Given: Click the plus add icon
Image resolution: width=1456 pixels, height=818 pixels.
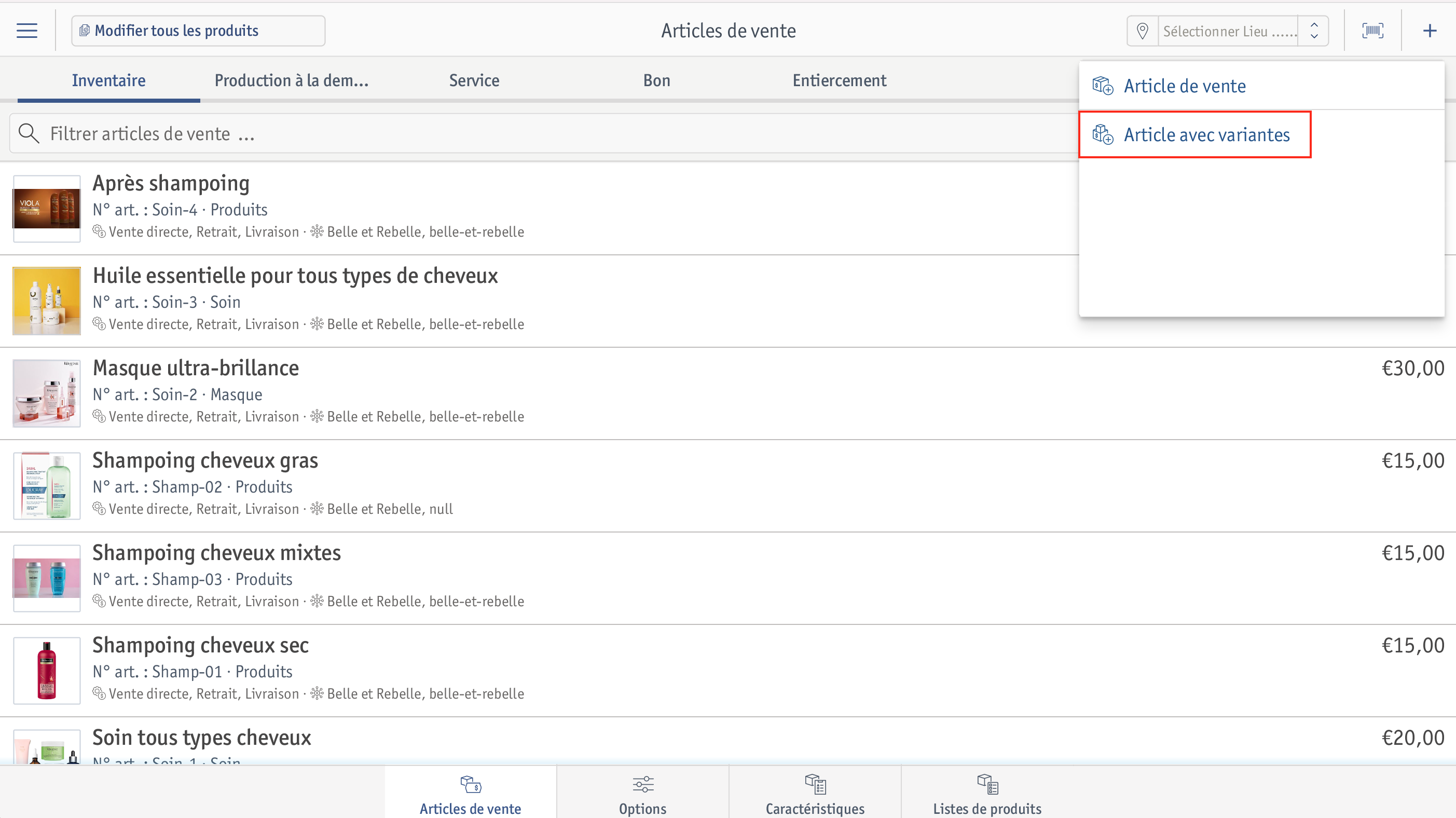Looking at the screenshot, I should [1430, 31].
